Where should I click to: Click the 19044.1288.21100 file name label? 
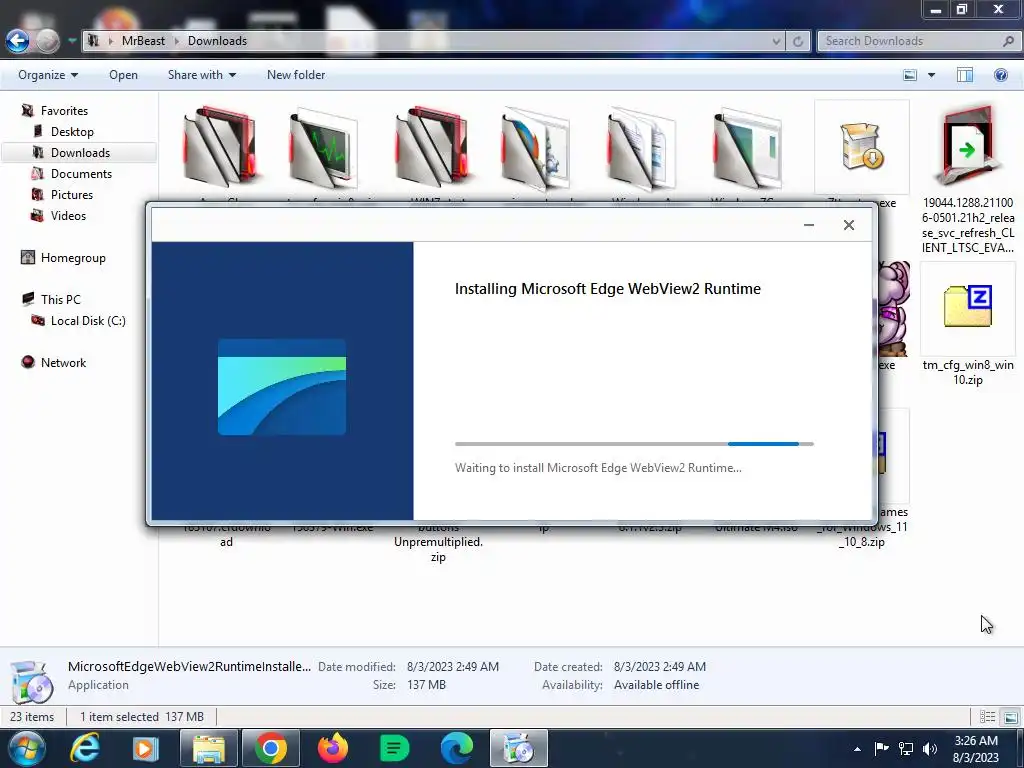point(968,225)
